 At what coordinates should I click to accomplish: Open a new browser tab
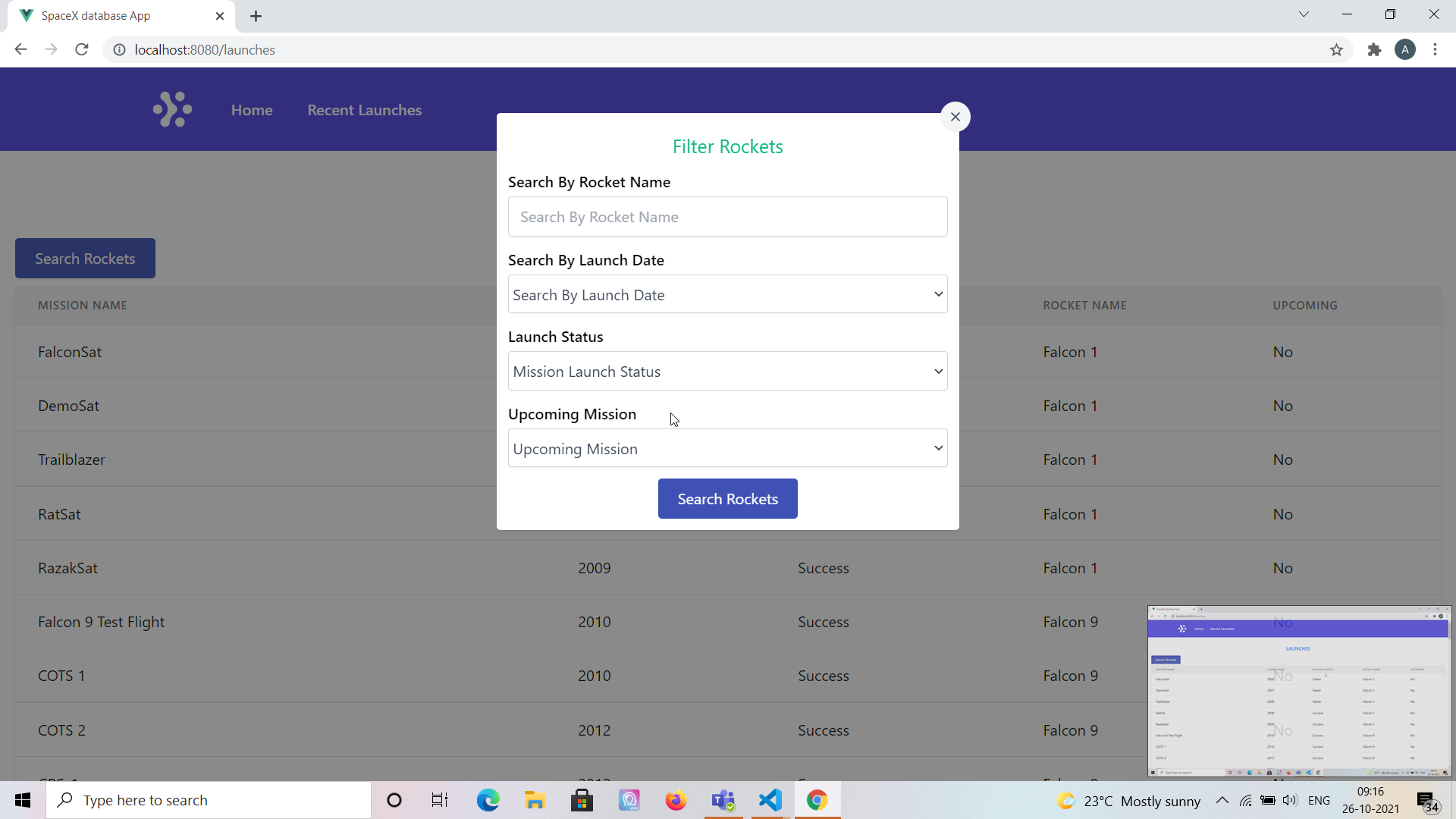[256, 16]
